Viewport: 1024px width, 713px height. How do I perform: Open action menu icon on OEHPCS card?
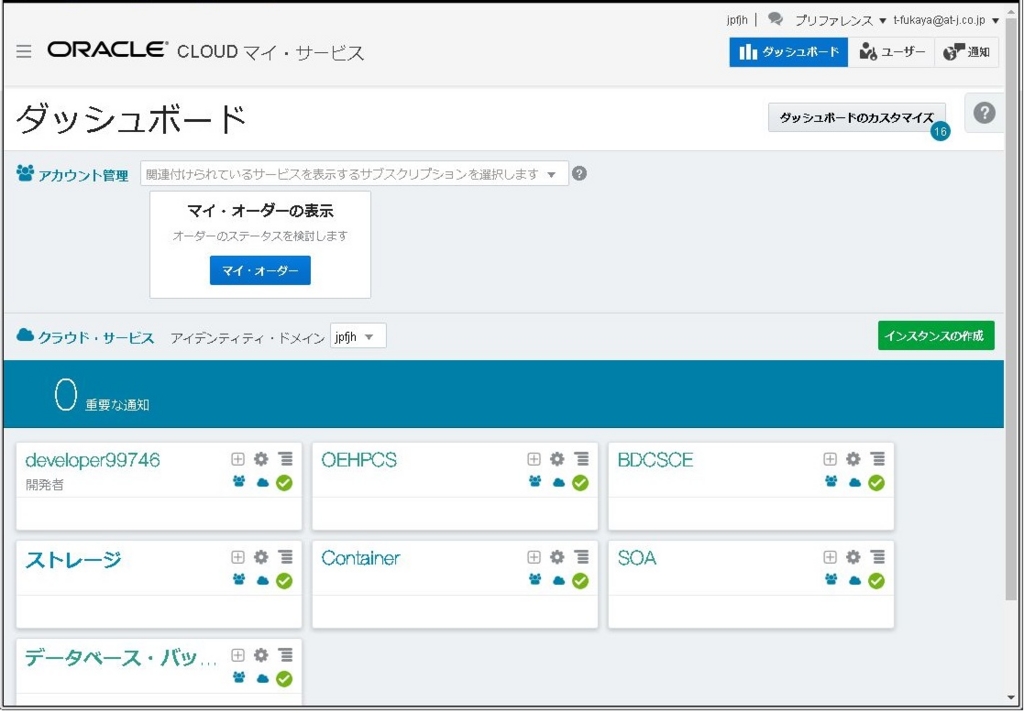click(x=581, y=459)
